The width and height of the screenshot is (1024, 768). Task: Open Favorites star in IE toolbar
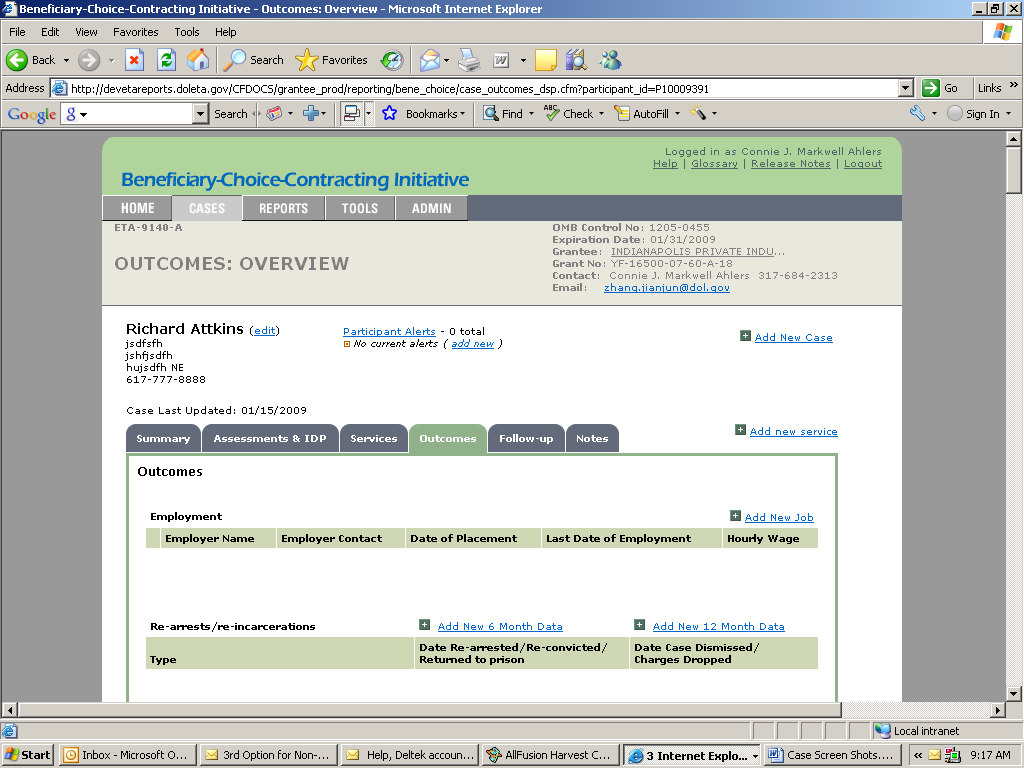(306, 60)
